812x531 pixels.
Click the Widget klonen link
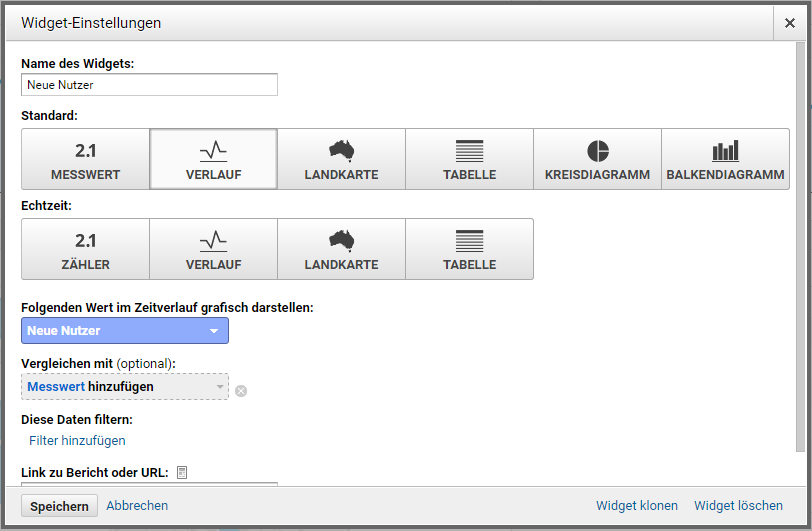(x=636, y=506)
